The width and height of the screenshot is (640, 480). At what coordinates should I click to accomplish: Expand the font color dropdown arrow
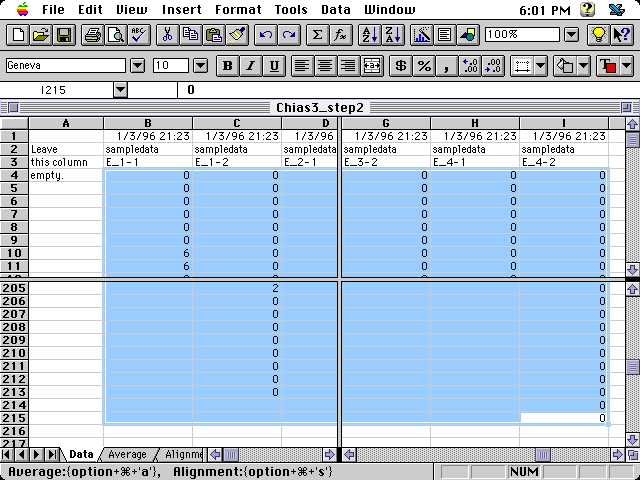[627, 66]
